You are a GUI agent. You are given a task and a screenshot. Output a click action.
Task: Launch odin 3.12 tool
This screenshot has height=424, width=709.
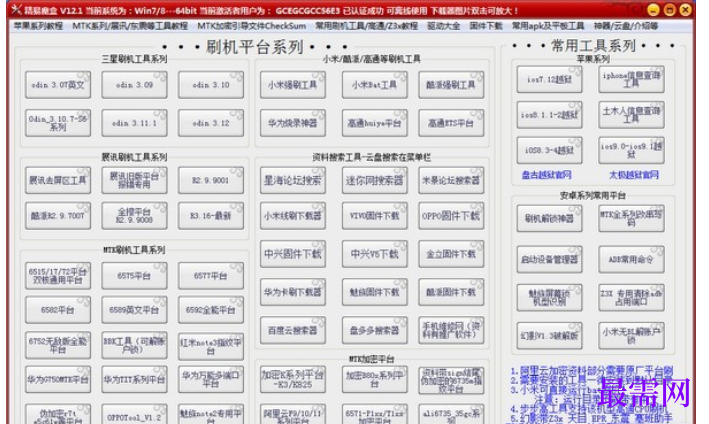tap(211, 122)
